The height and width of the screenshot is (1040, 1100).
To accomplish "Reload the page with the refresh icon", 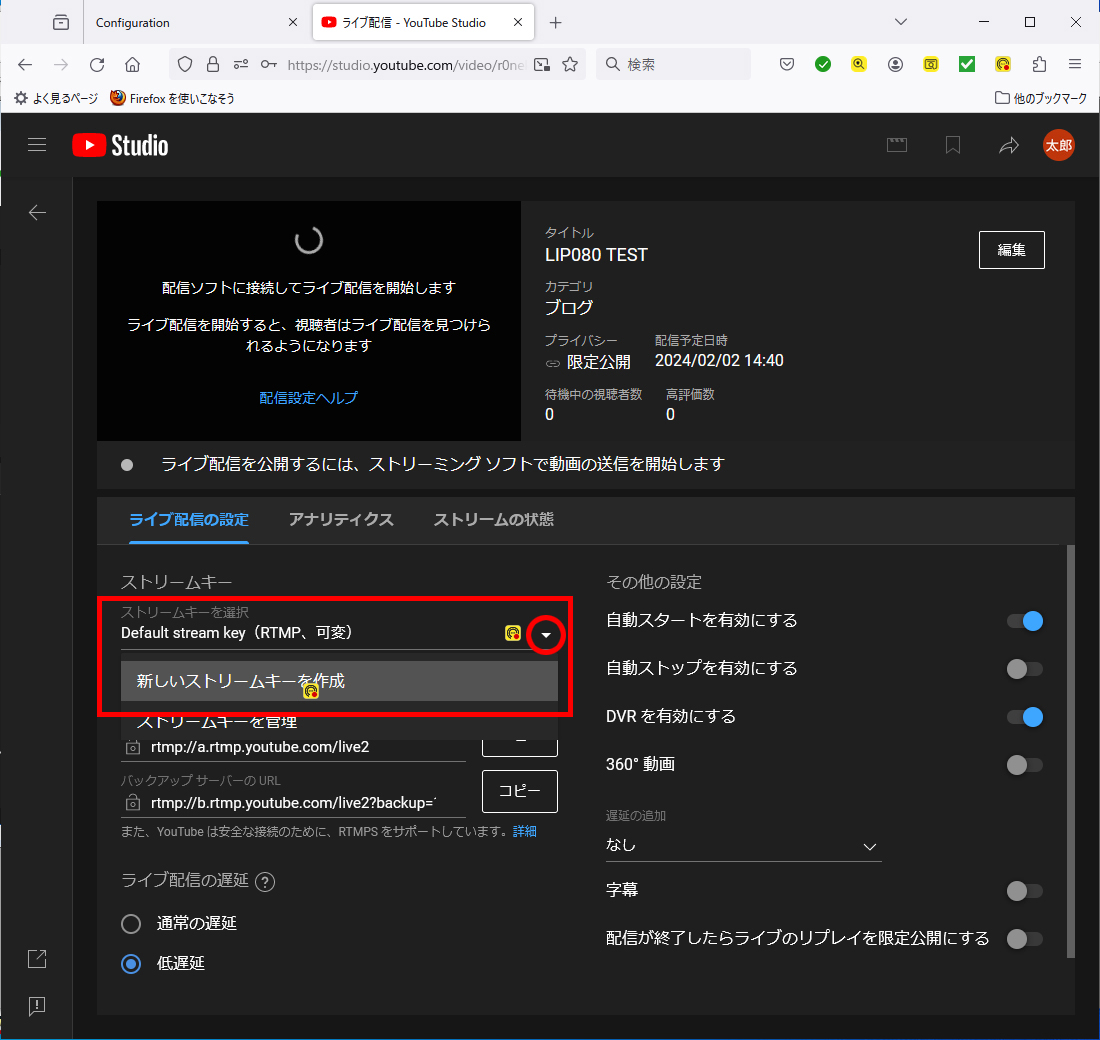I will click(x=97, y=65).
